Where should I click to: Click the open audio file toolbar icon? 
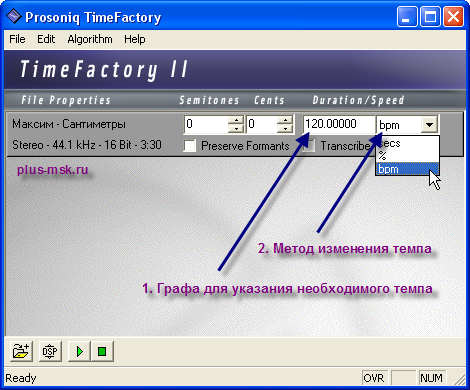pos(21,351)
